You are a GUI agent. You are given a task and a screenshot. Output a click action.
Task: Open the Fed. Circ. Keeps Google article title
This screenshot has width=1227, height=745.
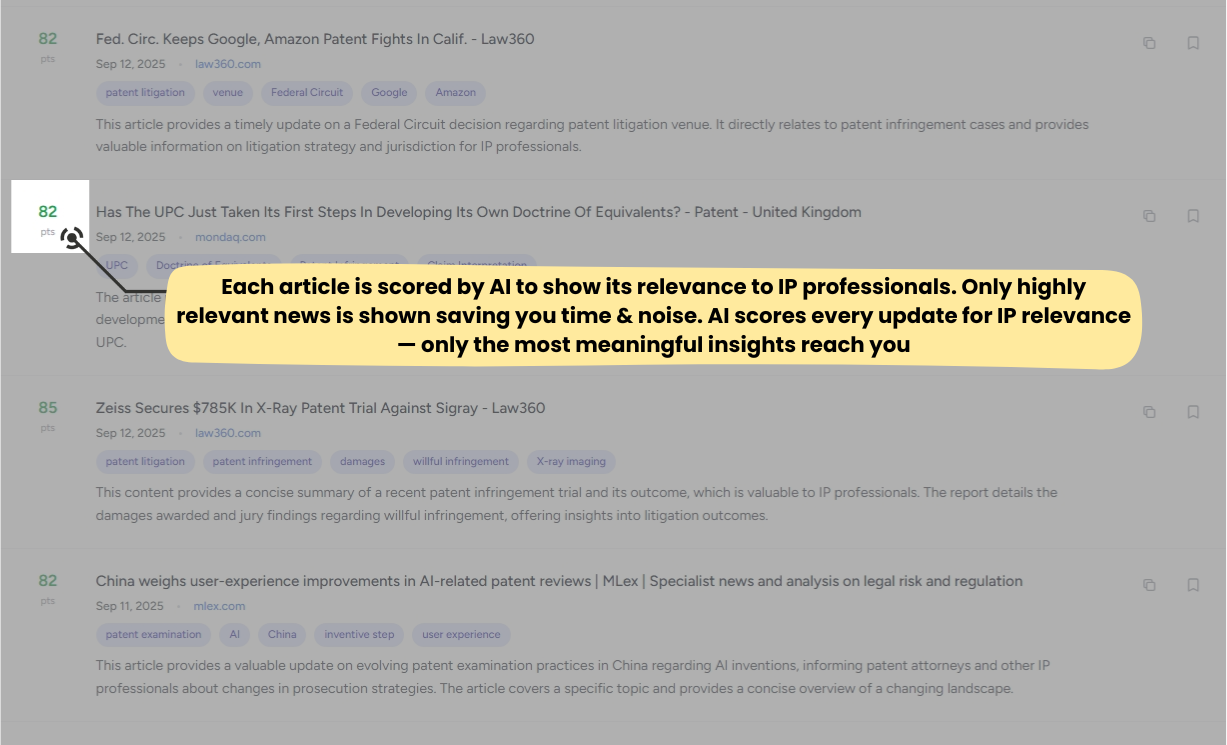coord(315,40)
